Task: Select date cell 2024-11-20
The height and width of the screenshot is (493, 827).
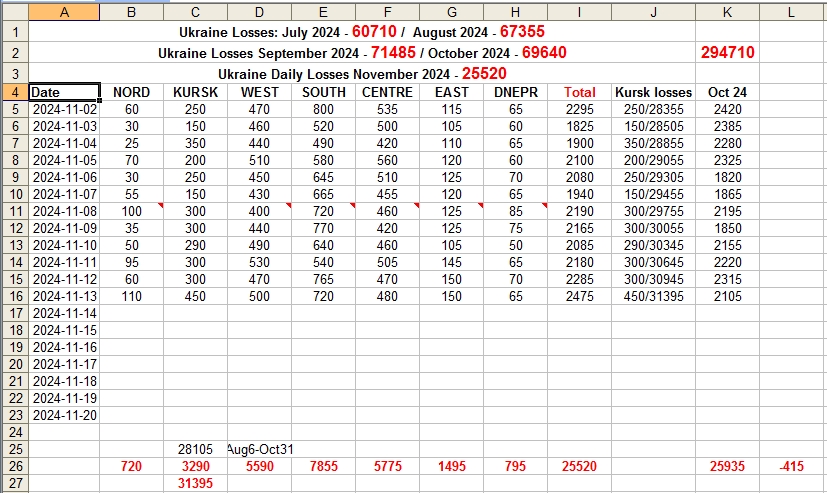Action: [x=64, y=415]
